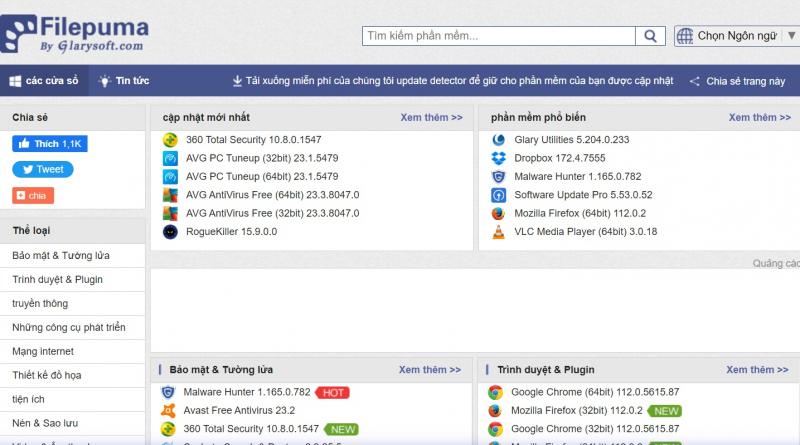
Task: Open the Tin tức menu tab
Action: click(x=124, y=81)
